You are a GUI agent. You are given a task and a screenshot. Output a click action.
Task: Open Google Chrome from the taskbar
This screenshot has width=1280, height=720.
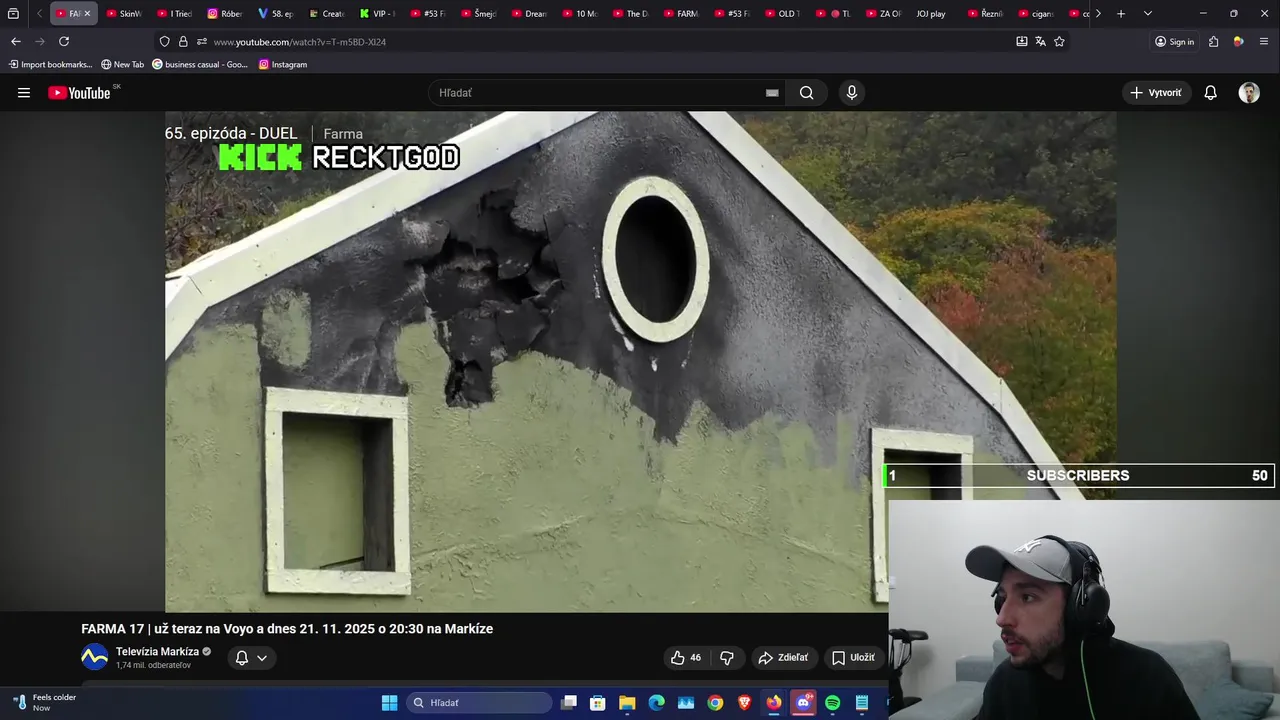[x=715, y=703]
